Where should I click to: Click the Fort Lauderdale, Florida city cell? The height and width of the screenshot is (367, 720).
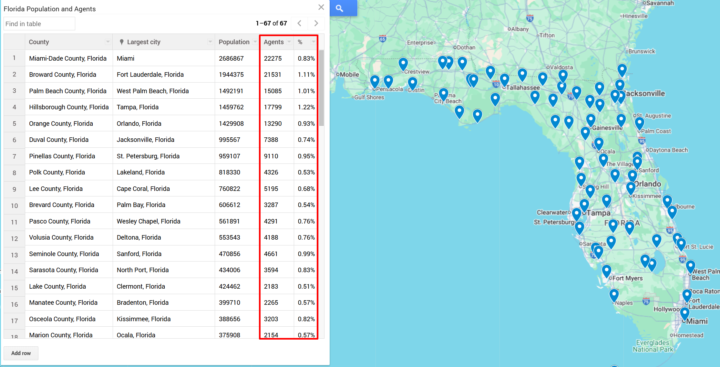pyautogui.click(x=163, y=74)
